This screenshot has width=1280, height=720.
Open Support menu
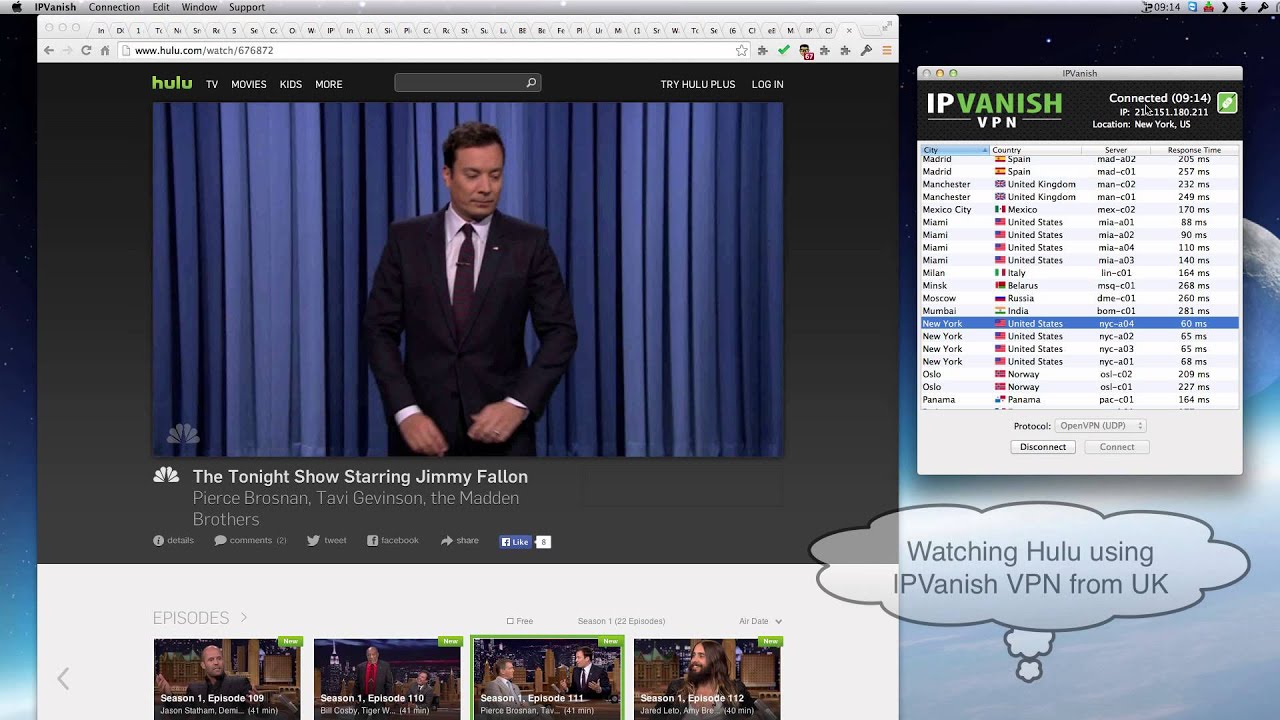tap(247, 7)
